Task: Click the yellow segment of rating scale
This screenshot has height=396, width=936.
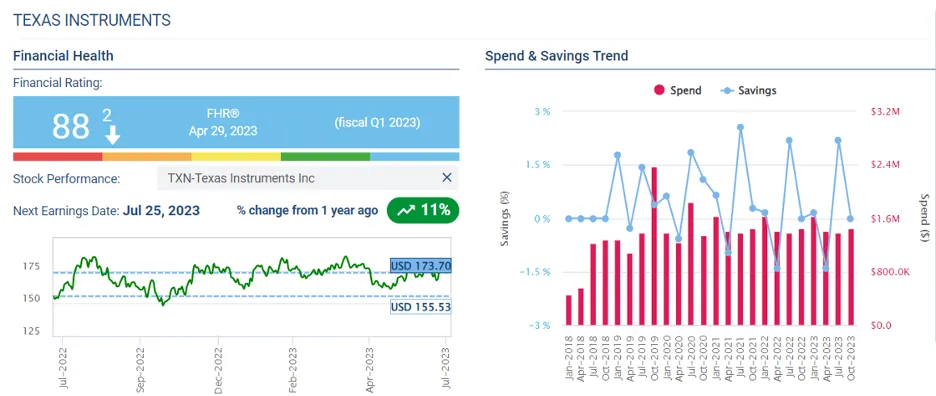Action: tap(236, 156)
